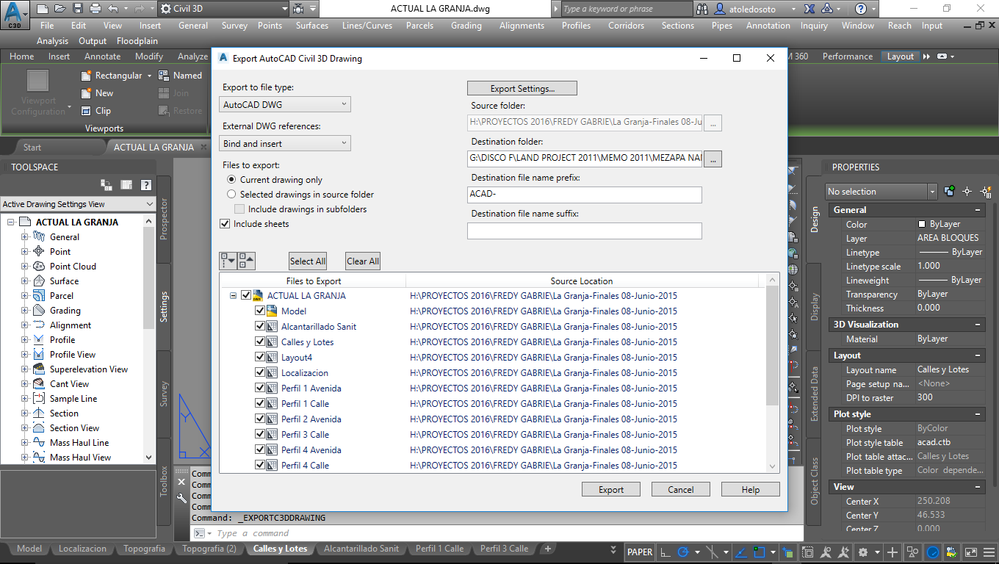Click the Destination file name suffix field
This screenshot has width=999, height=564.
point(584,230)
